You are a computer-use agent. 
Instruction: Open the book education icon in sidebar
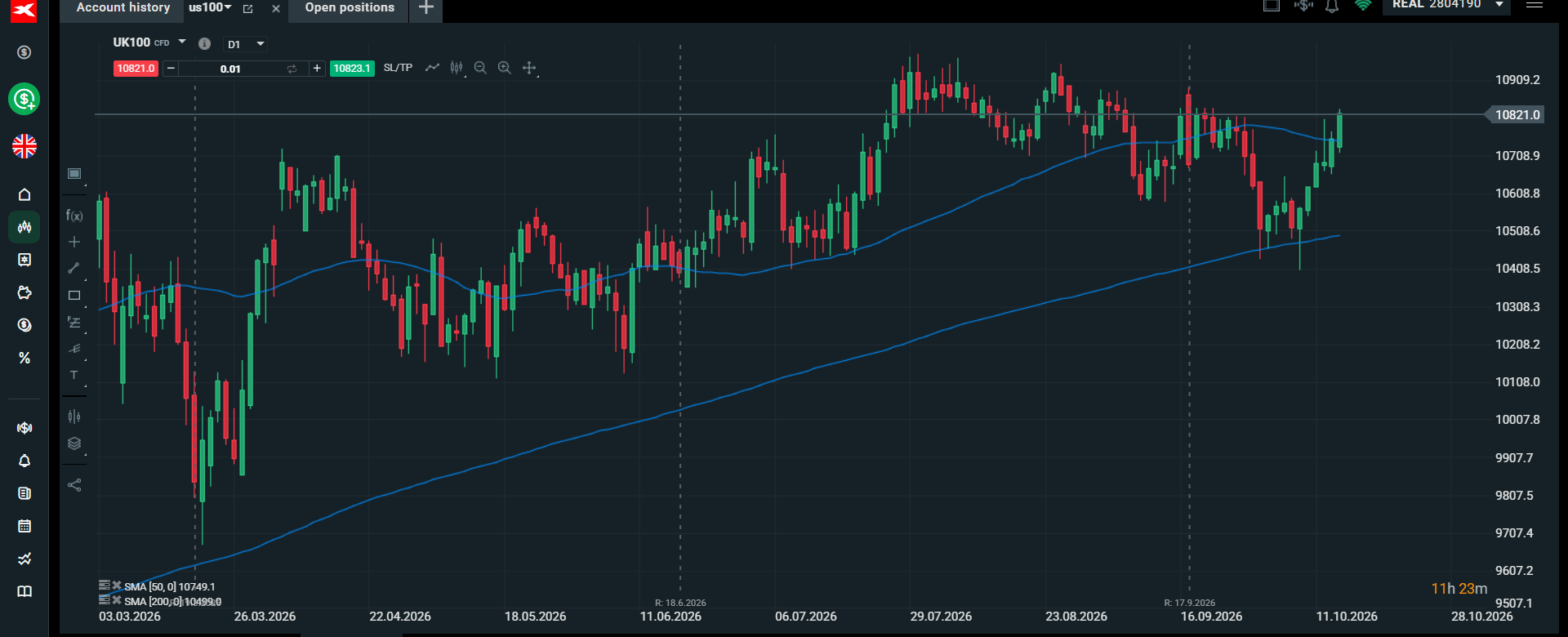click(x=24, y=591)
